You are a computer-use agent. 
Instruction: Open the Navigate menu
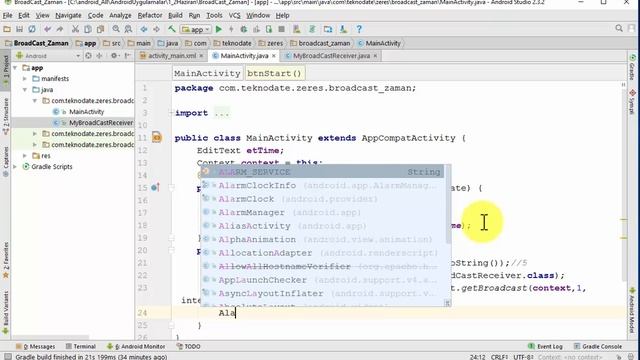[68, 16]
